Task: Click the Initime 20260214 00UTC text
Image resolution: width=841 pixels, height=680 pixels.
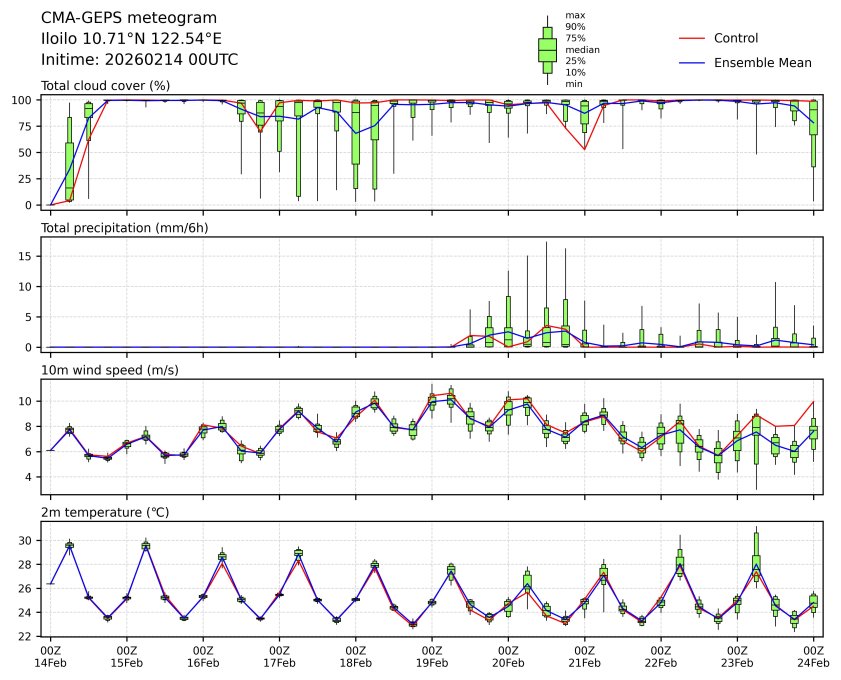Action: tap(139, 60)
